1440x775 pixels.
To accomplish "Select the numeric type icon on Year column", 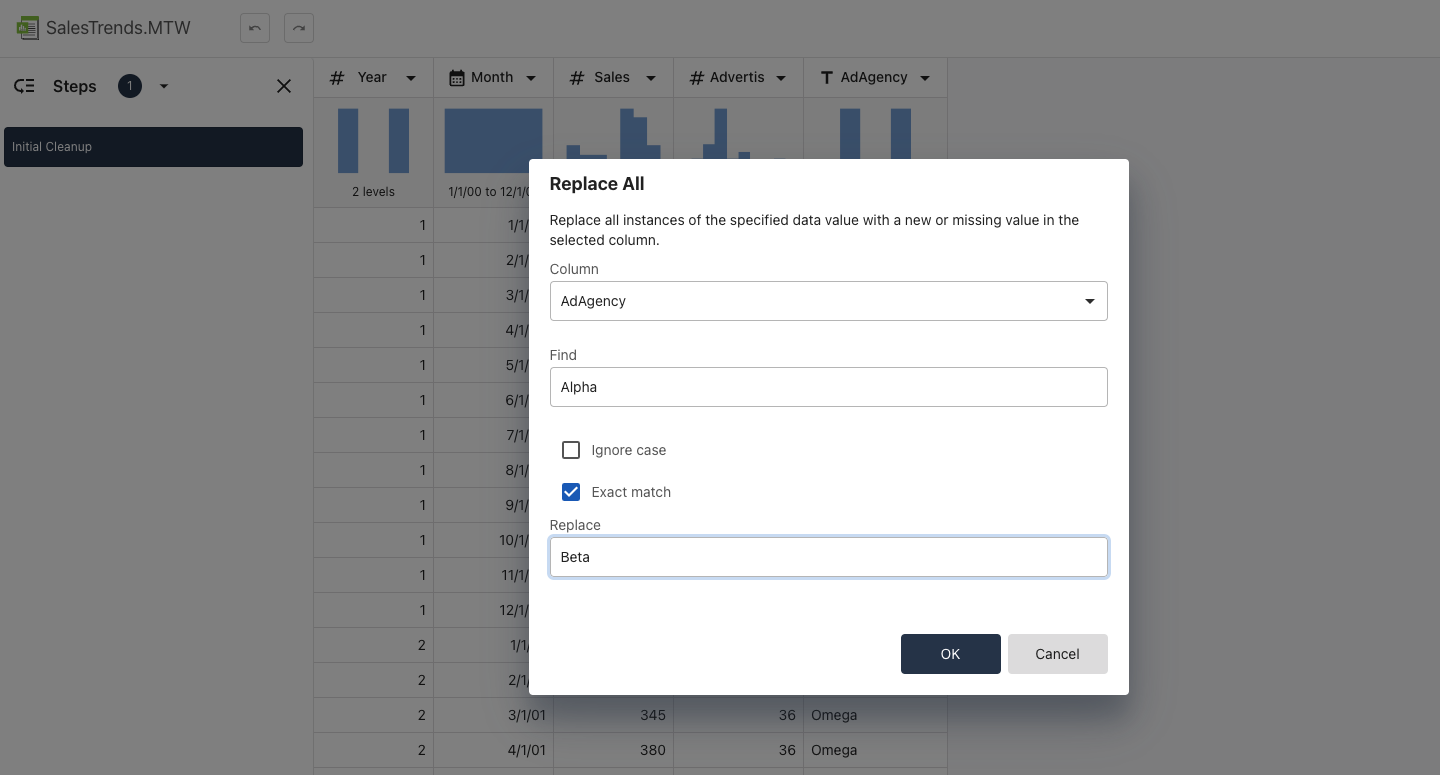I will pos(339,77).
